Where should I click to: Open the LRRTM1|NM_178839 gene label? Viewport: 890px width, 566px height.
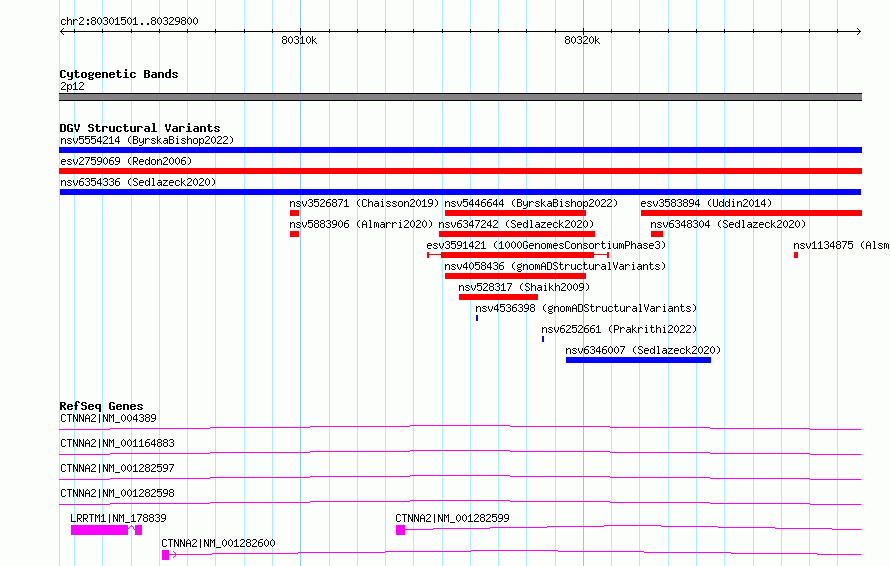point(118,518)
